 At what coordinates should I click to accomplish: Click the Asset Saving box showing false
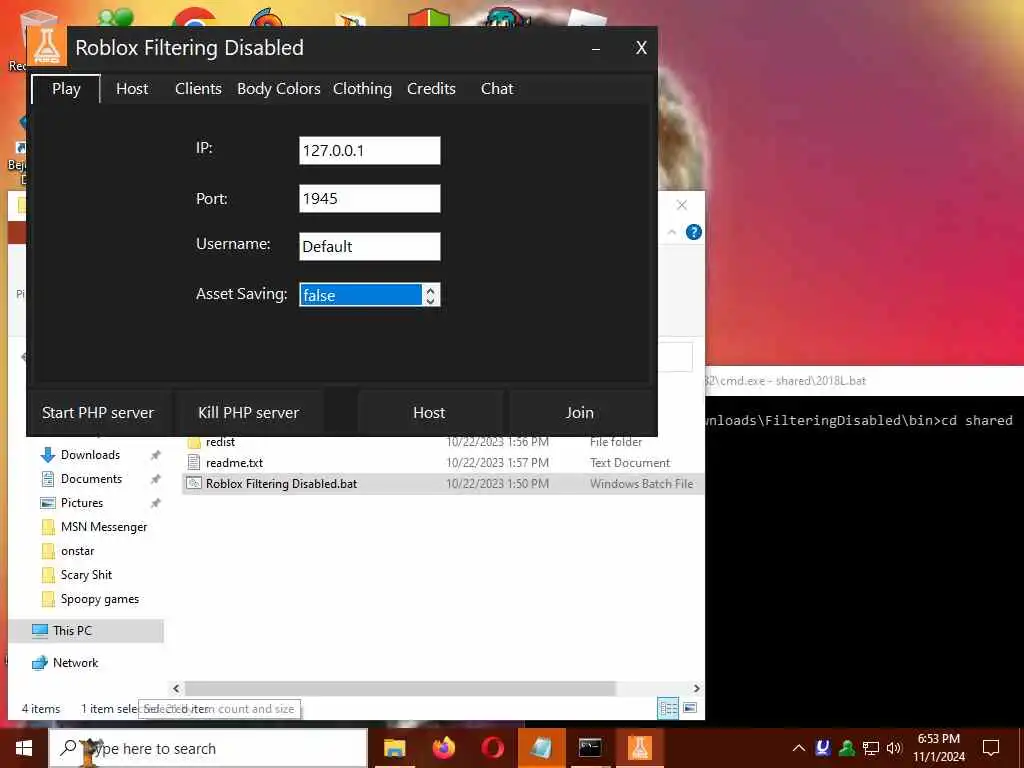[x=361, y=295]
